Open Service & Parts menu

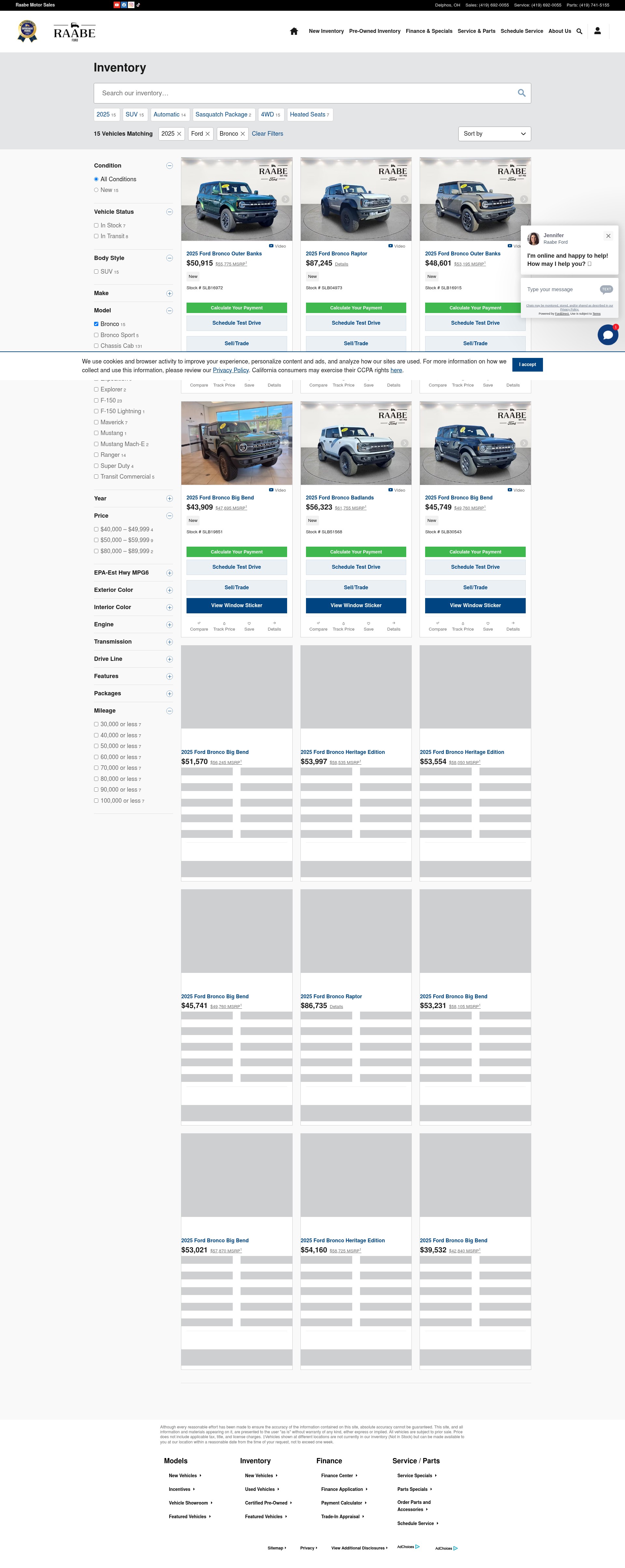[476, 31]
